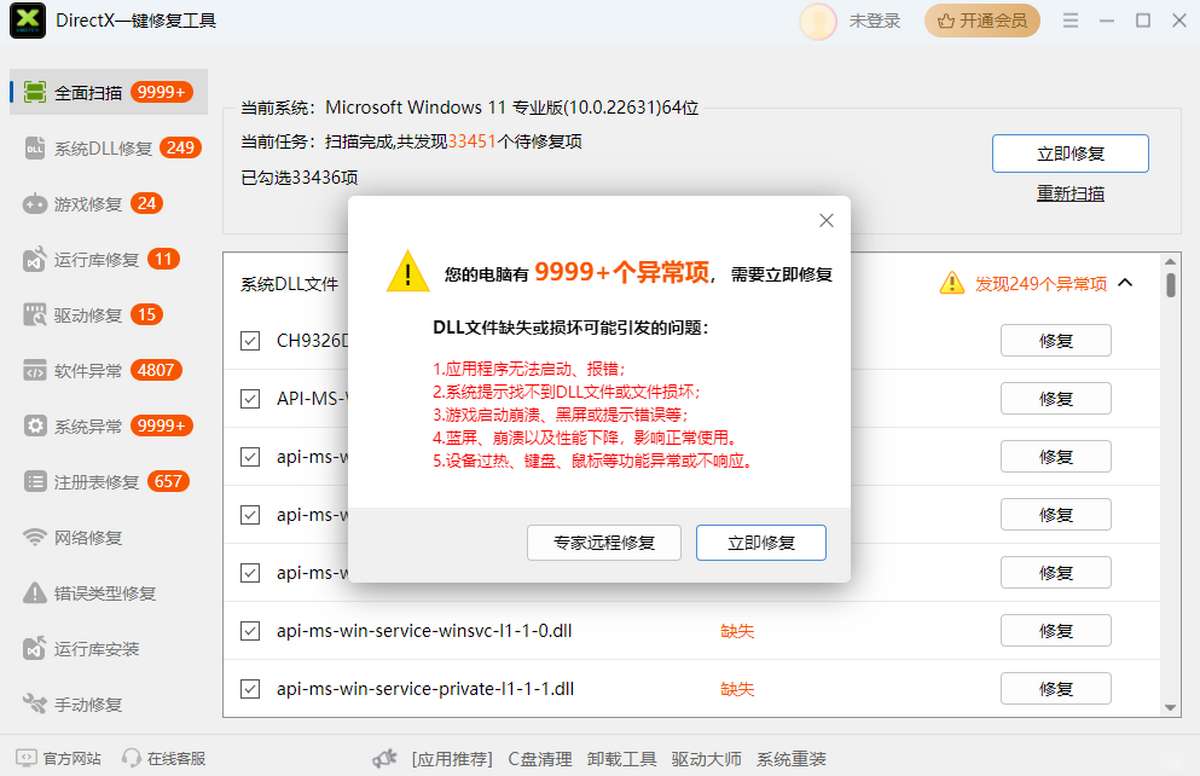
Task: Click the network repair wifi icon
Action: click(35, 538)
